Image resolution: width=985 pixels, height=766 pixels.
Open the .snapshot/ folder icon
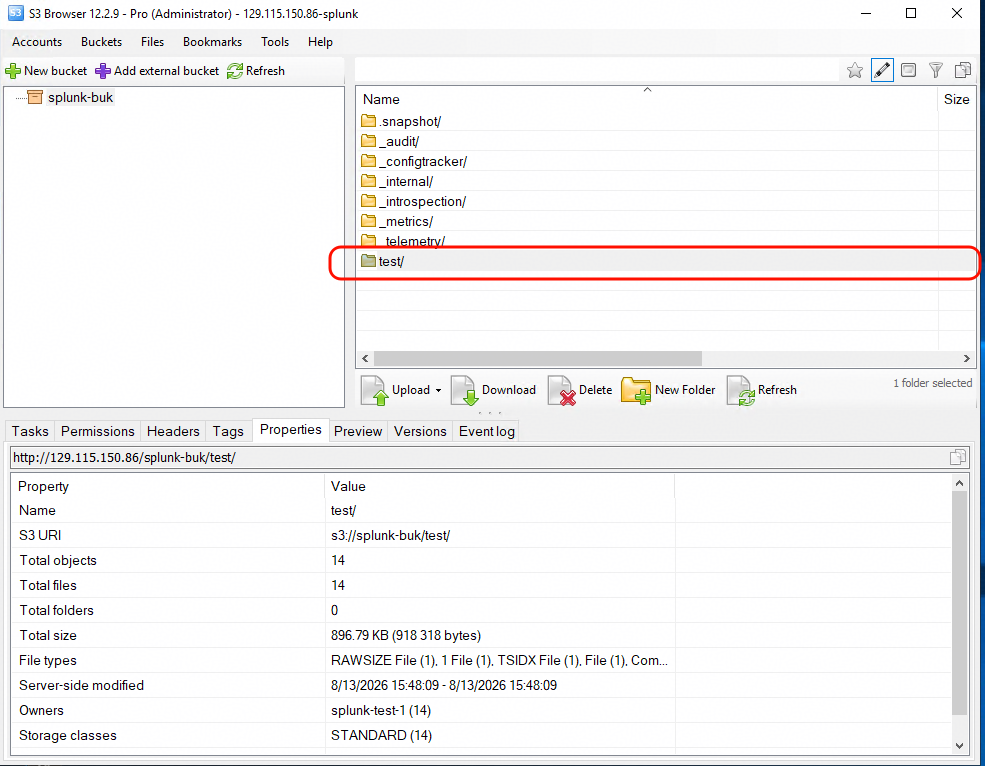(369, 121)
